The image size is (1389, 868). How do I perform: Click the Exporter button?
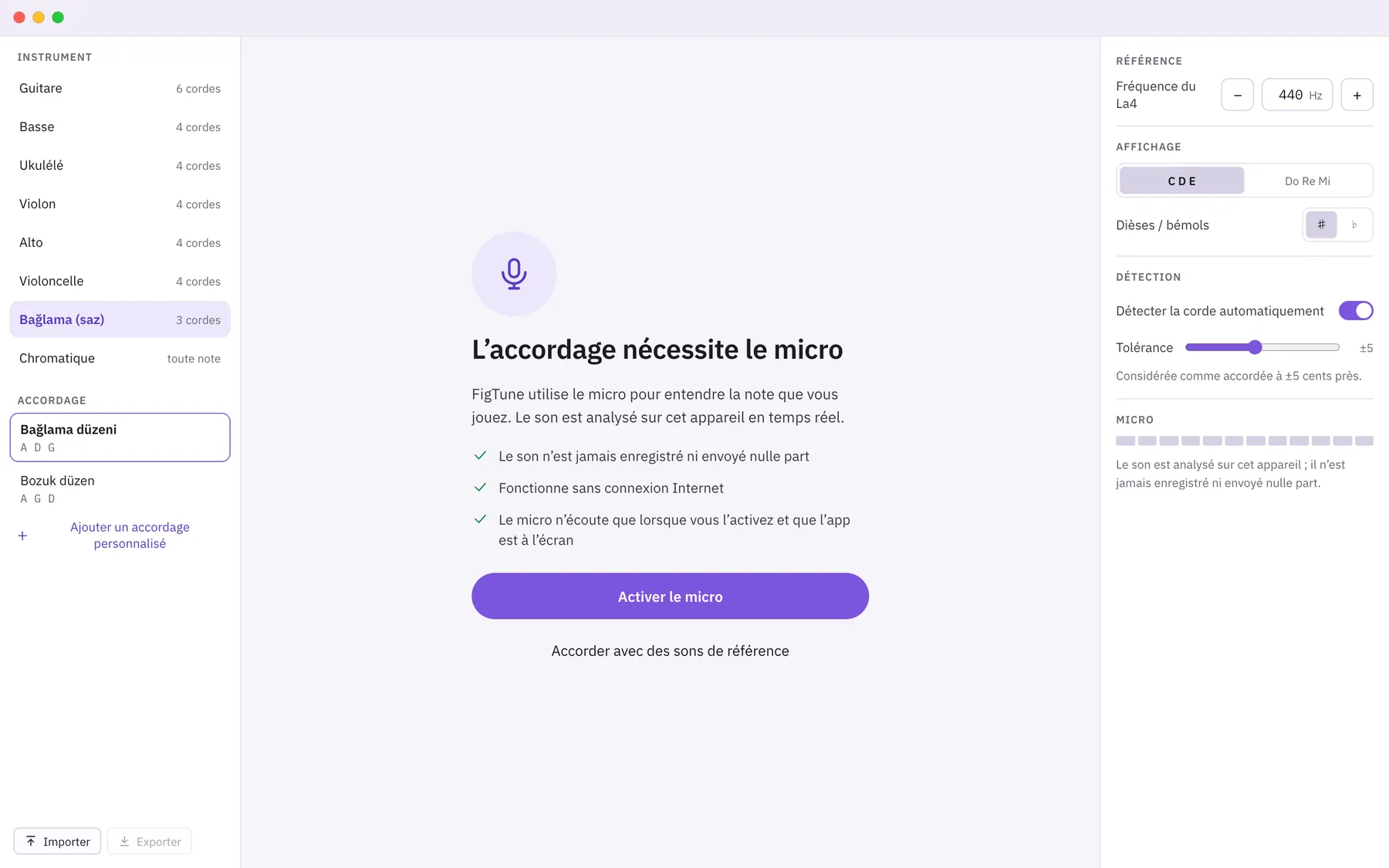(x=150, y=841)
